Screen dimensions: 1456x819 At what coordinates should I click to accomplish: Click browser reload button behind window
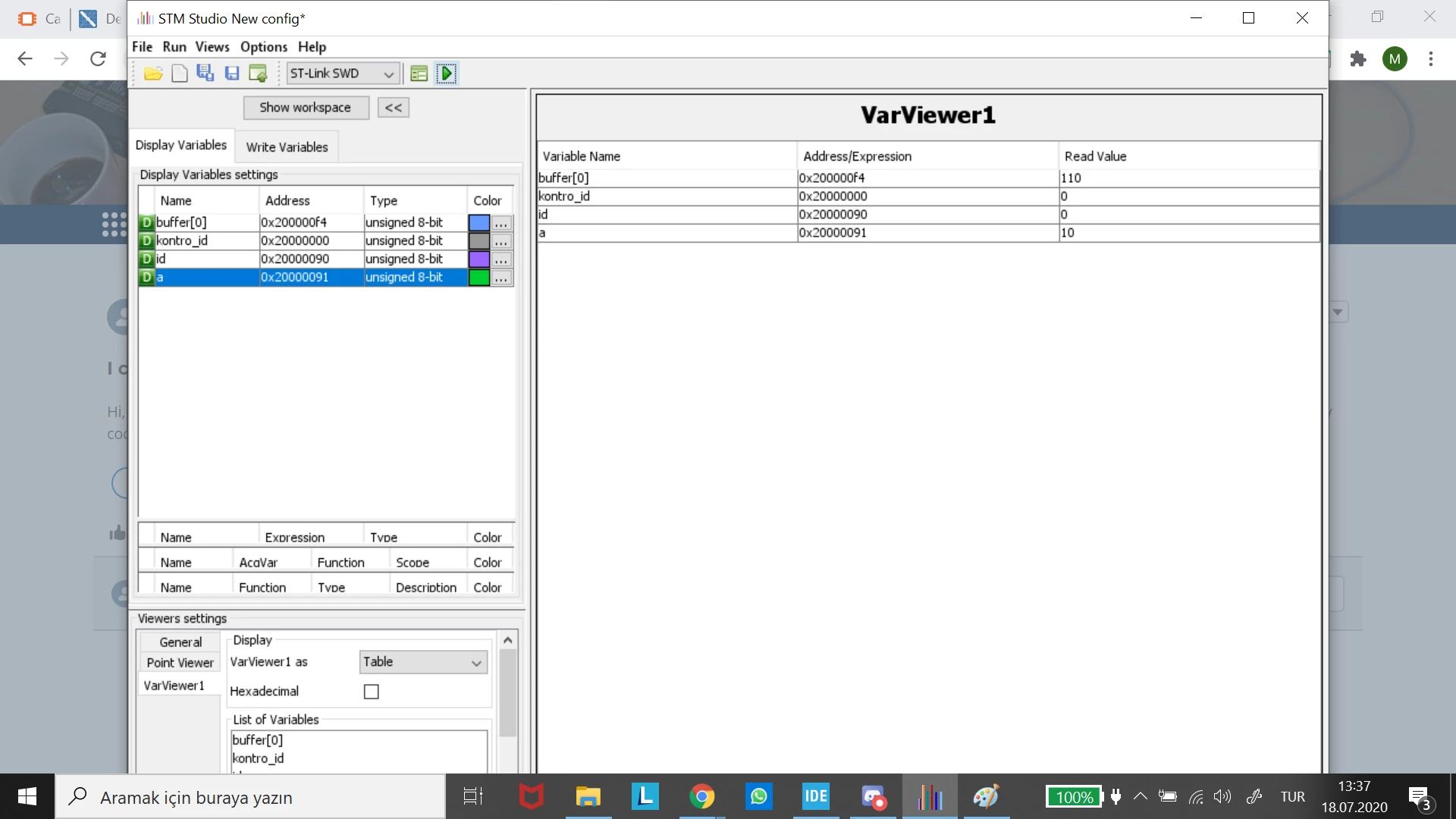[98, 59]
